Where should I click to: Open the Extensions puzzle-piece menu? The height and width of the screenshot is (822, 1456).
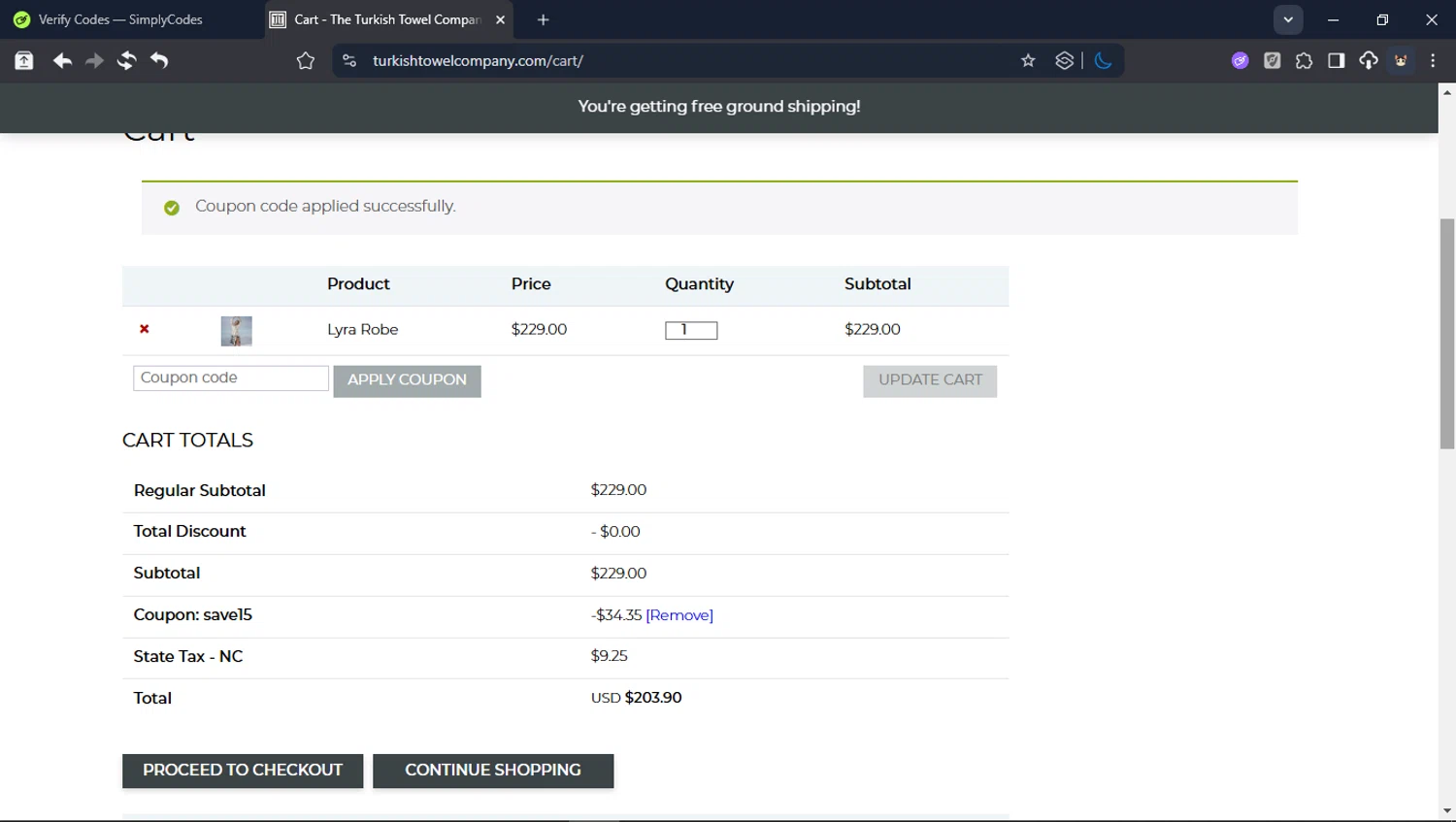(1305, 61)
